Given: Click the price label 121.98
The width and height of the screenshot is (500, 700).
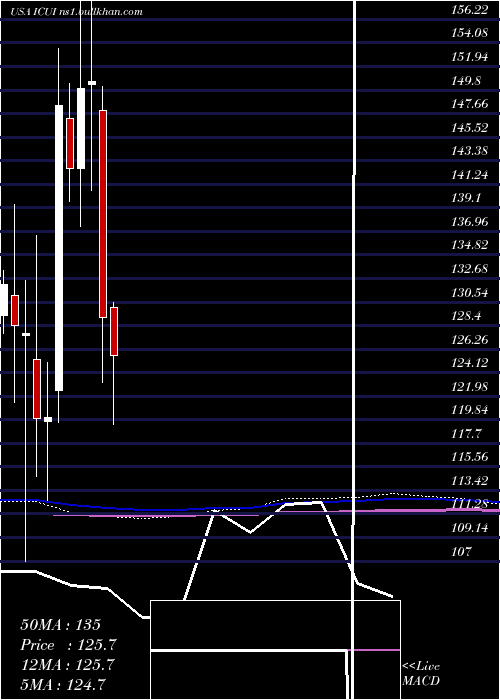Looking at the screenshot, I should click(470, 387).
